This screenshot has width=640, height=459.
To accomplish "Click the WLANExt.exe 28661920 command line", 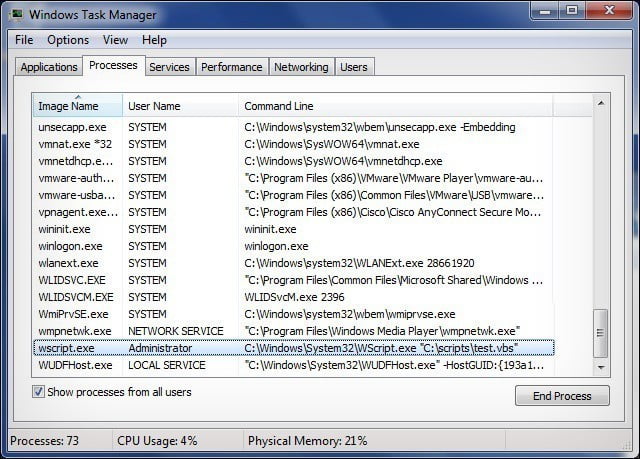I will (359, 263).
